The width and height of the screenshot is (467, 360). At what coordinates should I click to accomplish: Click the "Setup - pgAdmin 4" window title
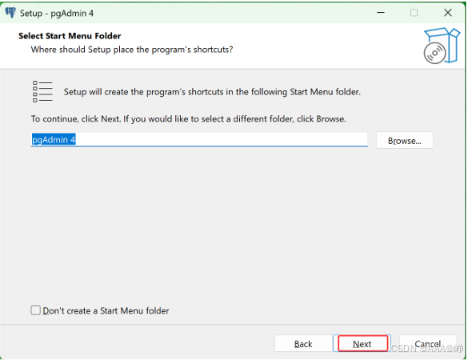pos(56,13)
